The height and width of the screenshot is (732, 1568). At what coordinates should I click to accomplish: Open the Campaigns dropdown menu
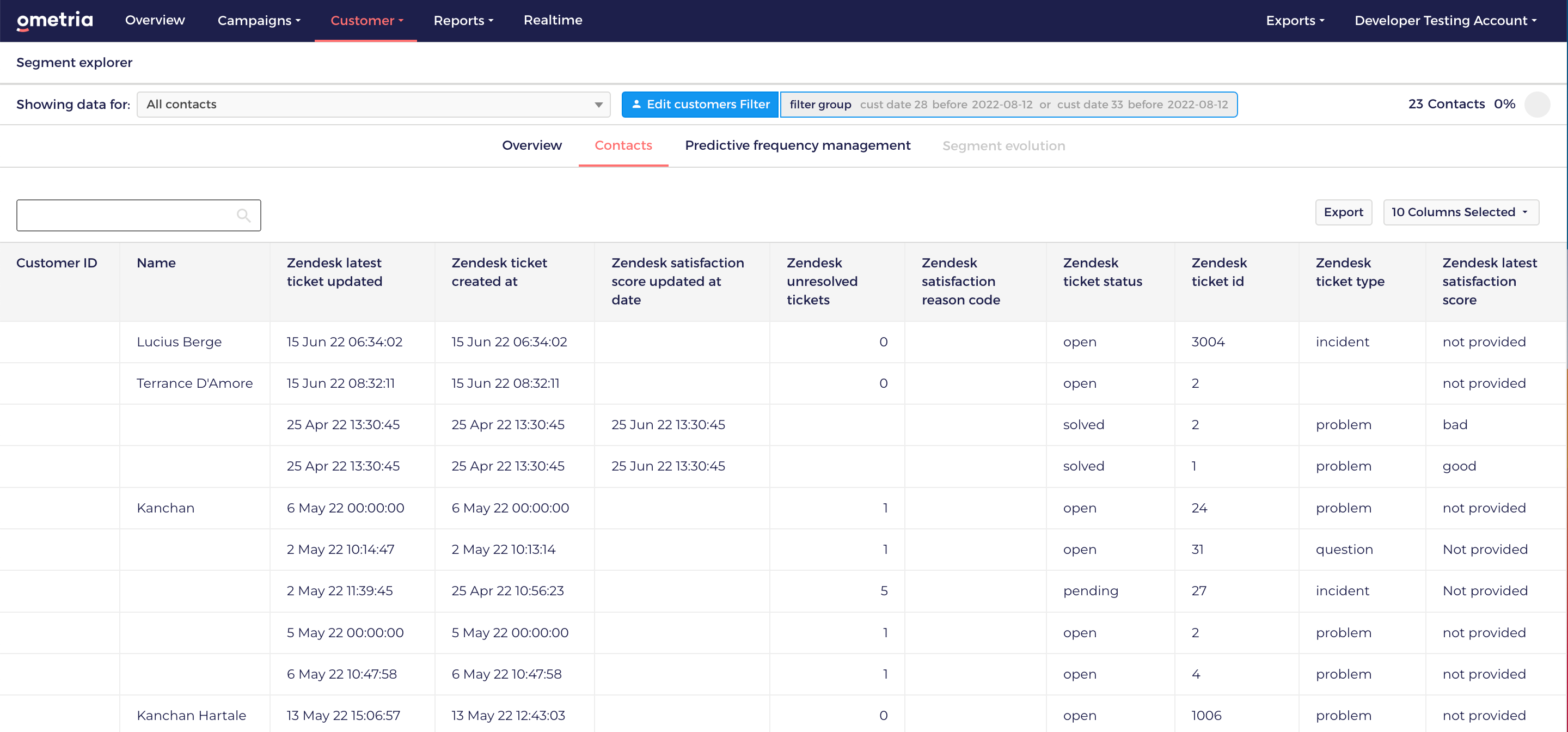tap(259, 20)
